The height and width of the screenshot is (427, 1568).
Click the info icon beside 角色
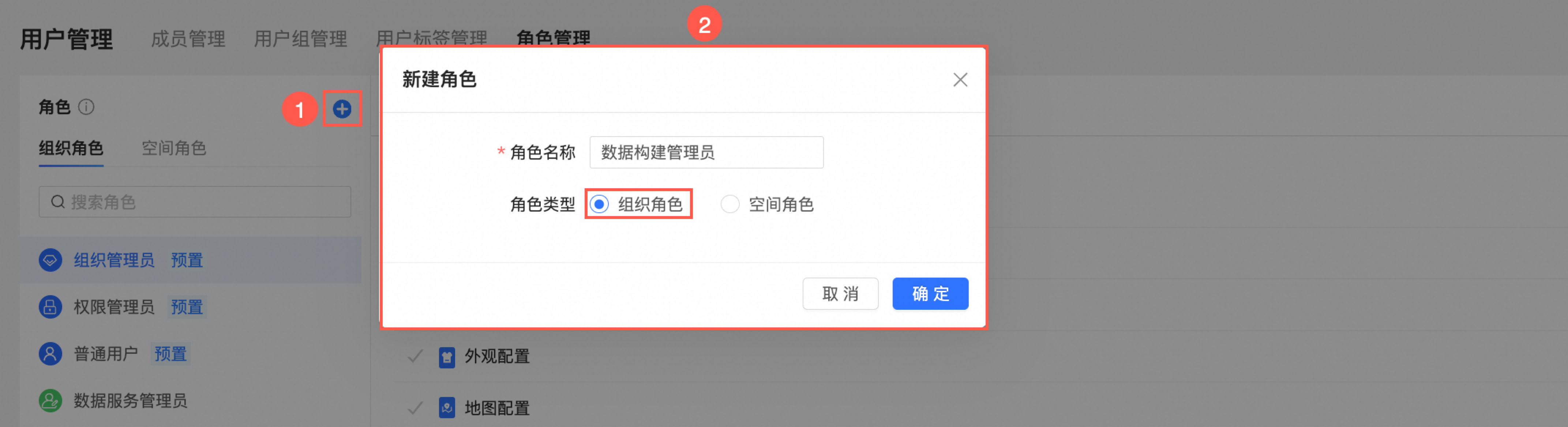click(86, 107)
